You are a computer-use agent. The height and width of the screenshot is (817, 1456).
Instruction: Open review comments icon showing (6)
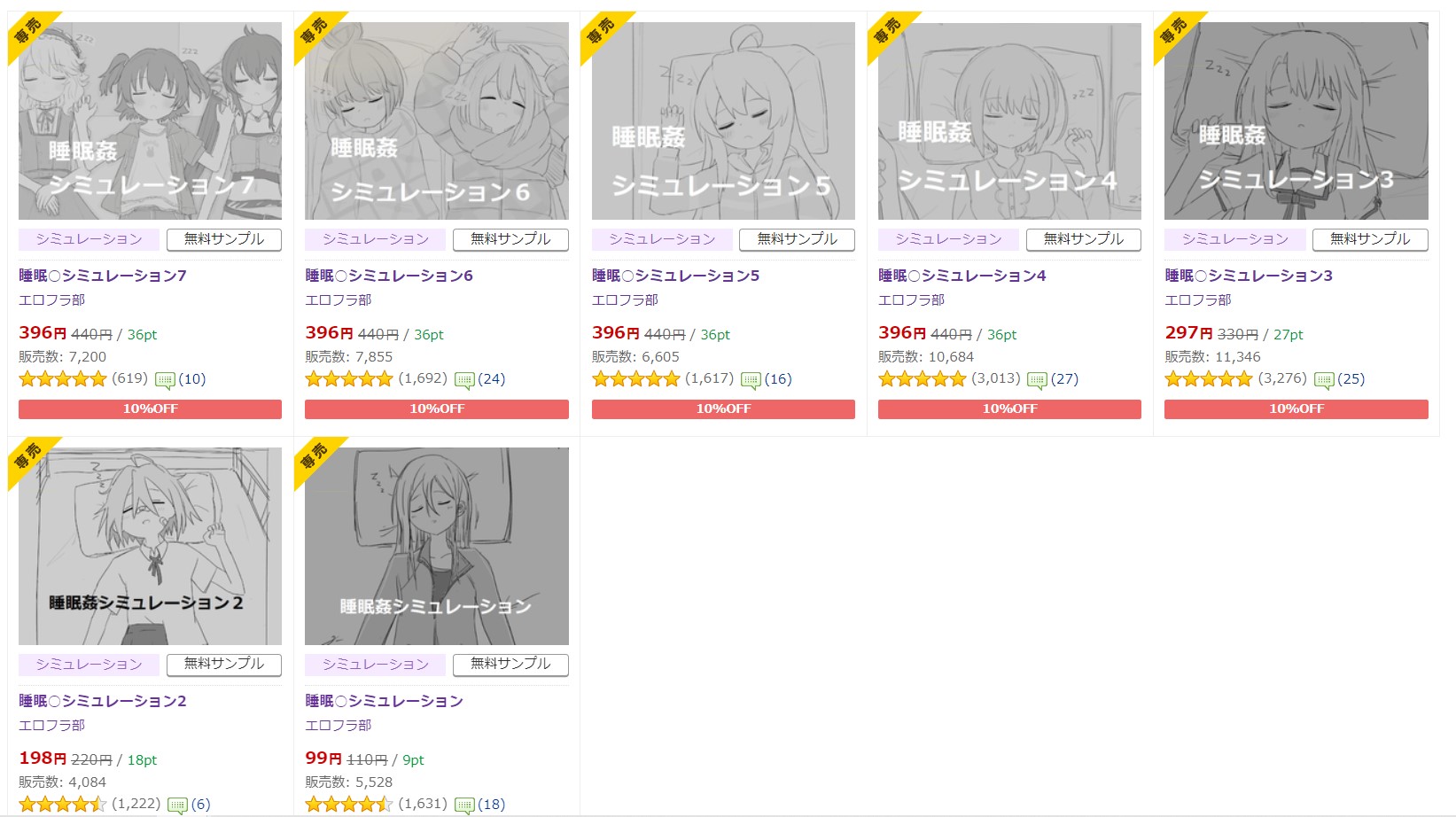click(177, 805)
